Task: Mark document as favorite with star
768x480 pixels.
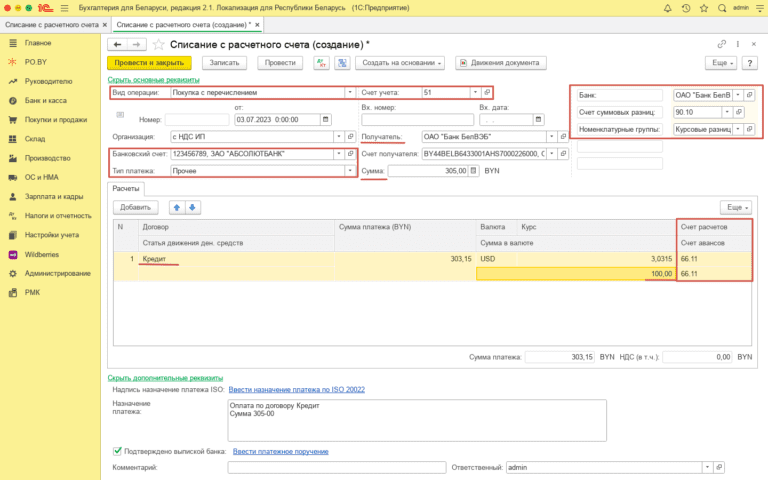Action: pyautogui.click(x=158, y=45)
